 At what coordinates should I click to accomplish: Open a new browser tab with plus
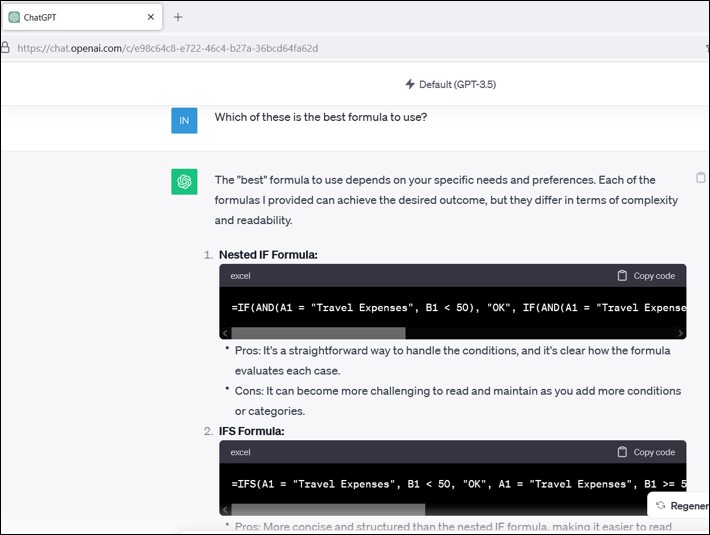click(178, 17)
